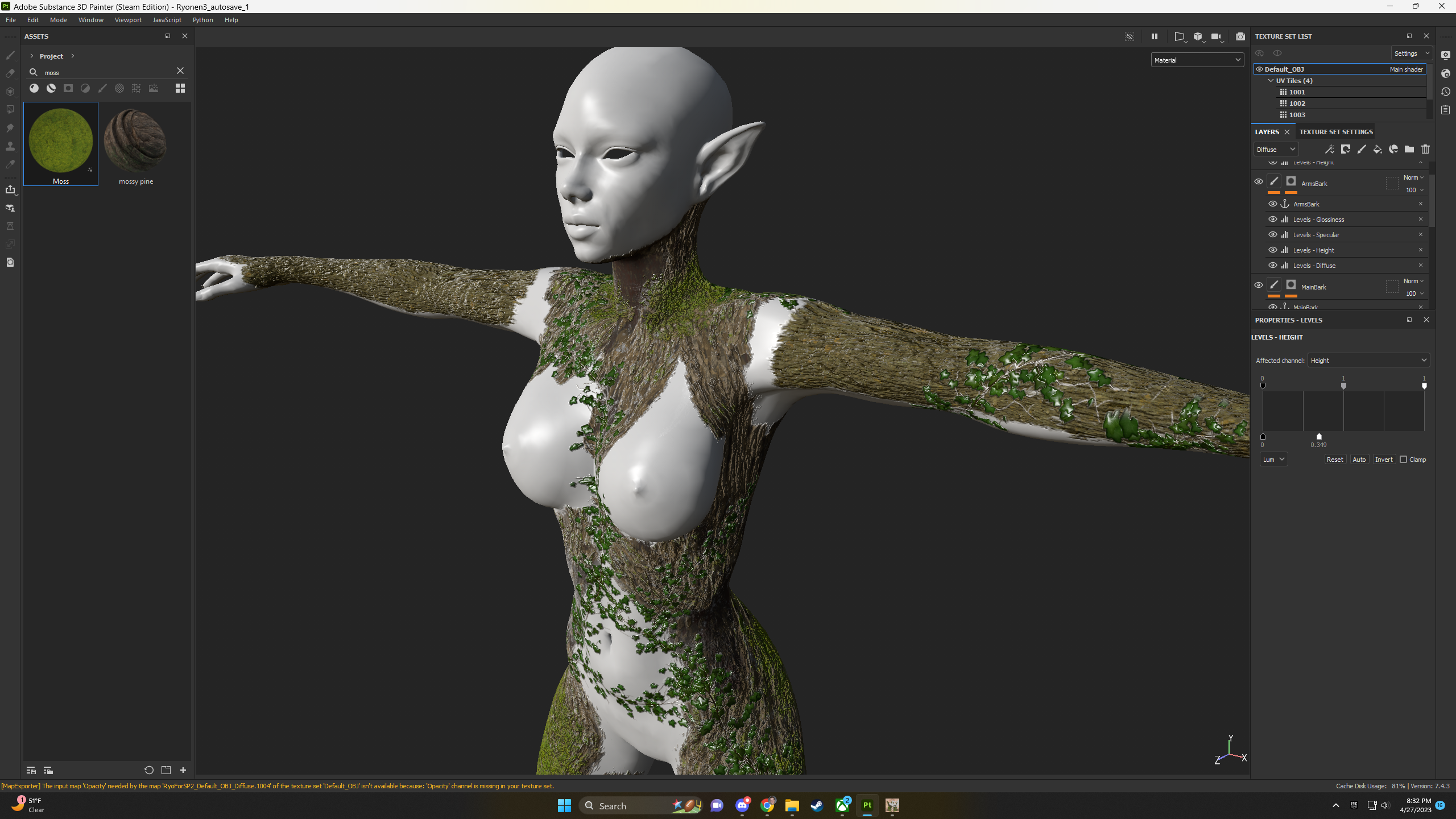Open History panel in right dock
Image resolution: width=1456 pixels, height=819 pixels.
click(1446, 92)
